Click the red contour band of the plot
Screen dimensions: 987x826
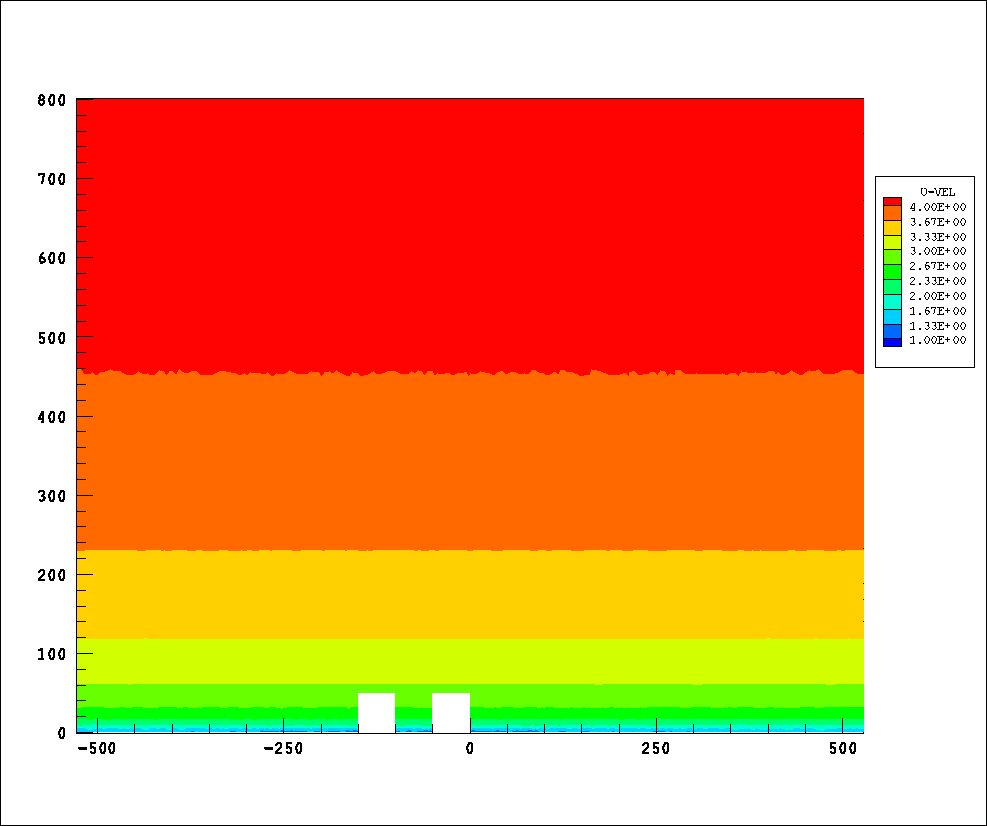470,235
